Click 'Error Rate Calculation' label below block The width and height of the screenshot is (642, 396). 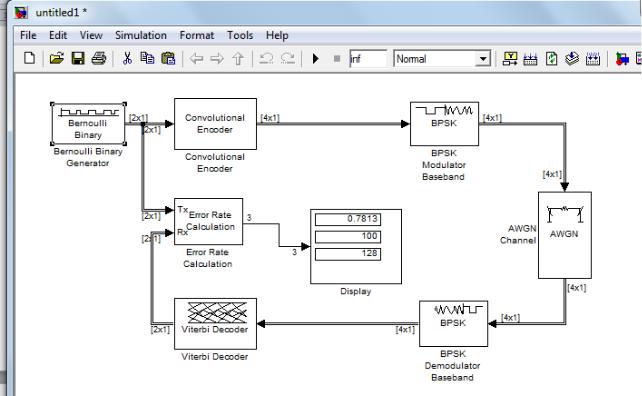(x=208, y=258)
